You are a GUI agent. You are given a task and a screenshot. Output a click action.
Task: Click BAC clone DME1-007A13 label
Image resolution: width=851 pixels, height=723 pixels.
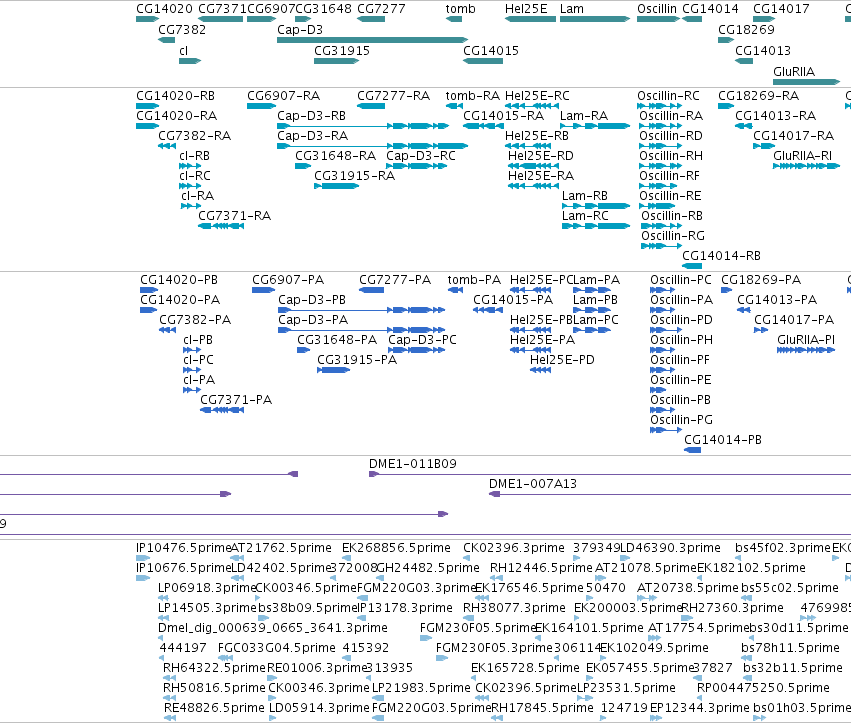(x=532, y=484)
